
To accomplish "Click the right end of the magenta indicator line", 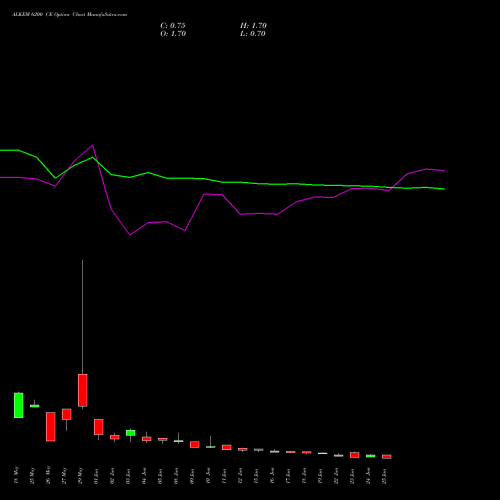I will [444, 171].
